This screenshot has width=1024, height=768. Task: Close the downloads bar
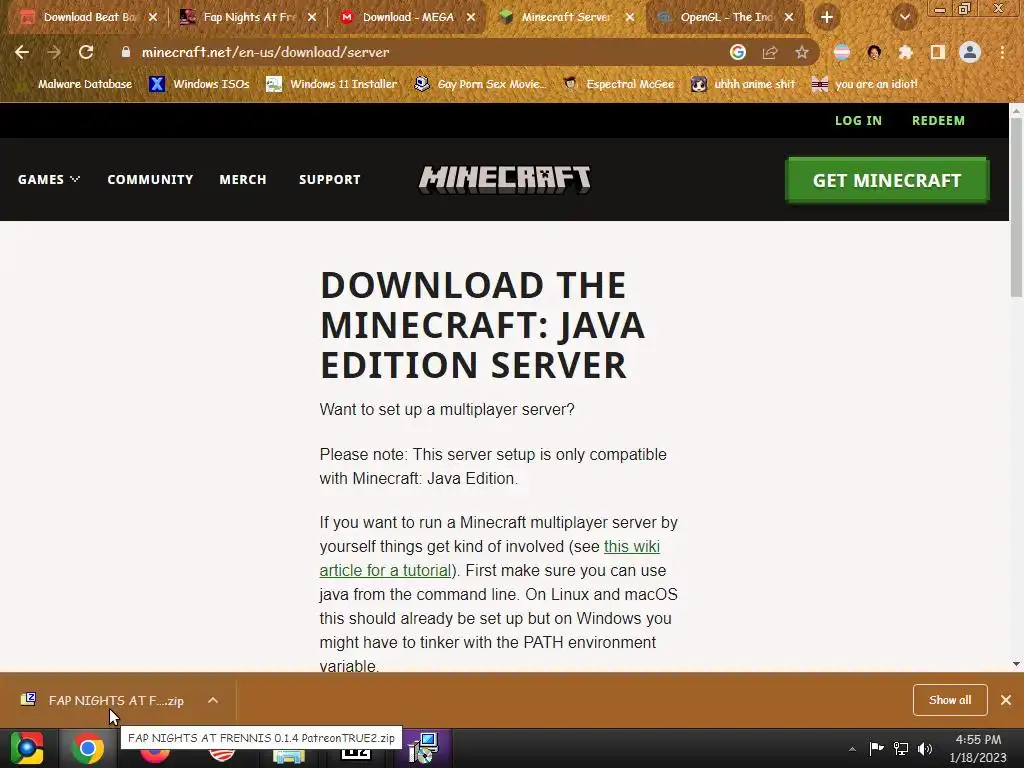(x=1006, y=700)
